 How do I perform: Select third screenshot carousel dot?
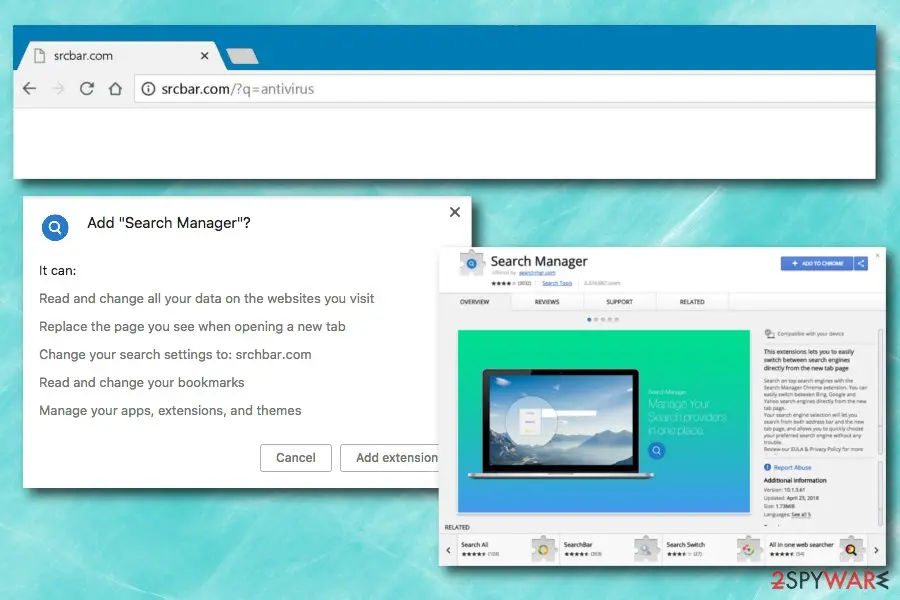click(603, 319)
